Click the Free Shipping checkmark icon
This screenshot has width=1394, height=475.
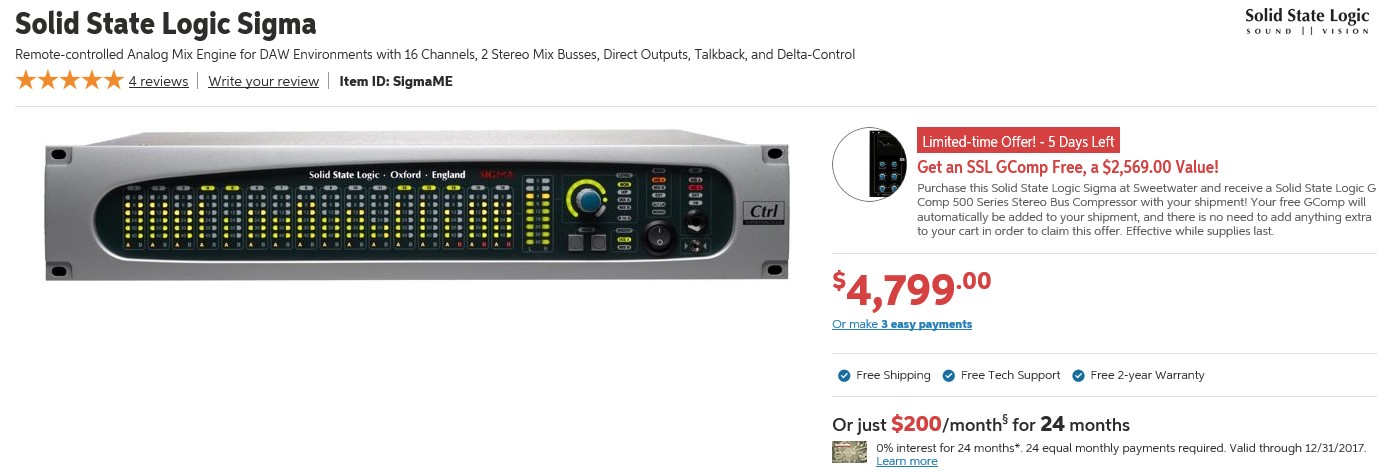tap(844, 376)
